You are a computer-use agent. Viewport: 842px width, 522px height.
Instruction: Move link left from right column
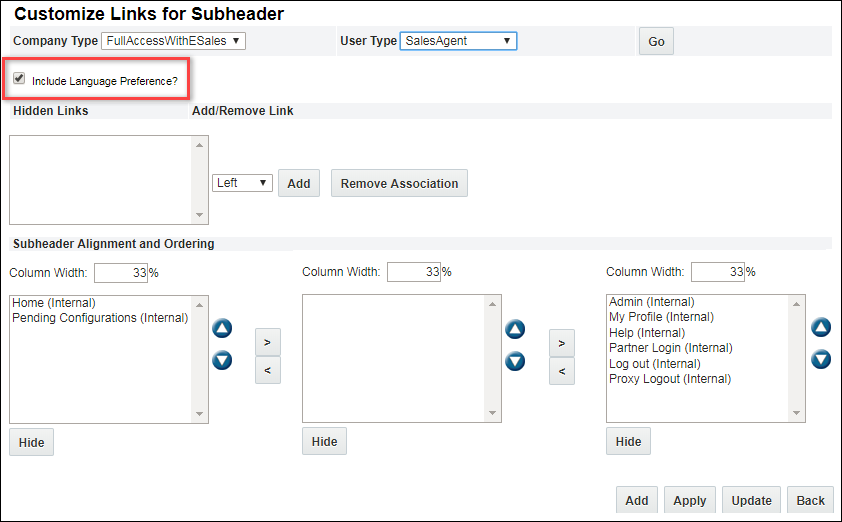click(x=562, y=371)
